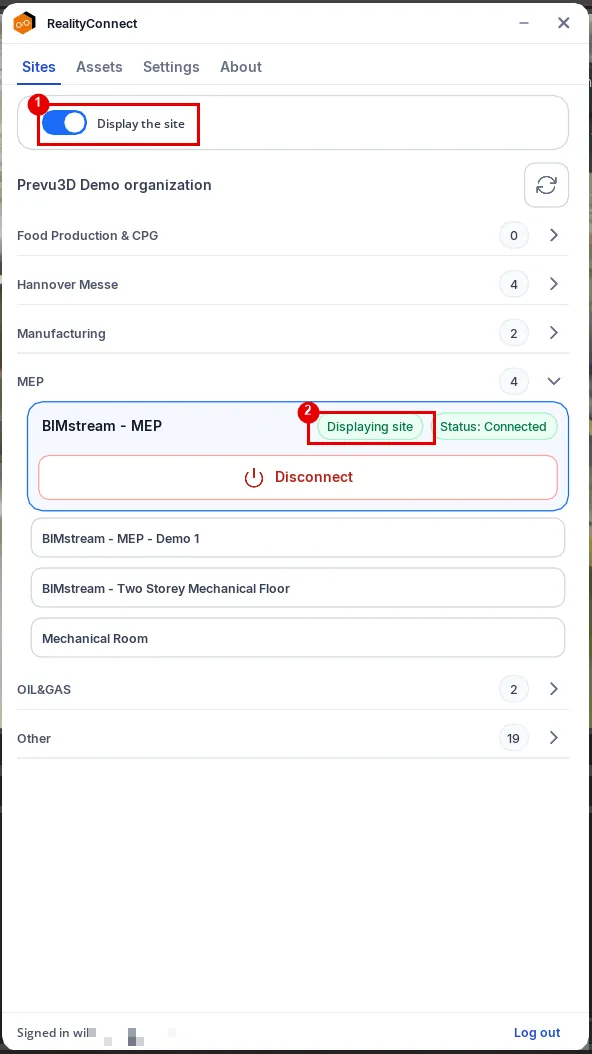Screen dimensions: 592x1054
Task: Select BIMstream - MEP - Demo 1 site
Action: (298, 538)
